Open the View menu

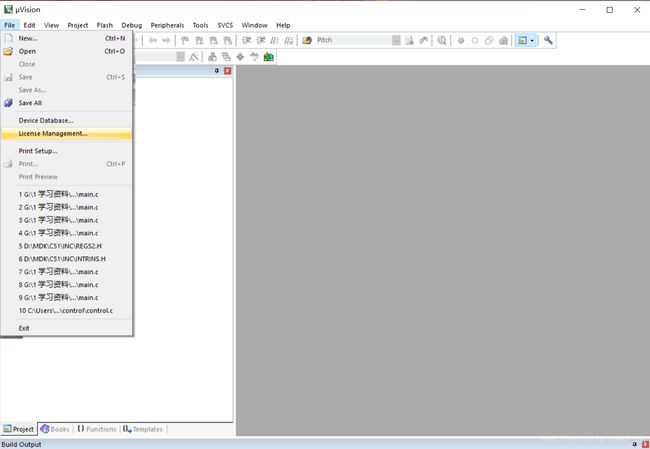(51, 25)
